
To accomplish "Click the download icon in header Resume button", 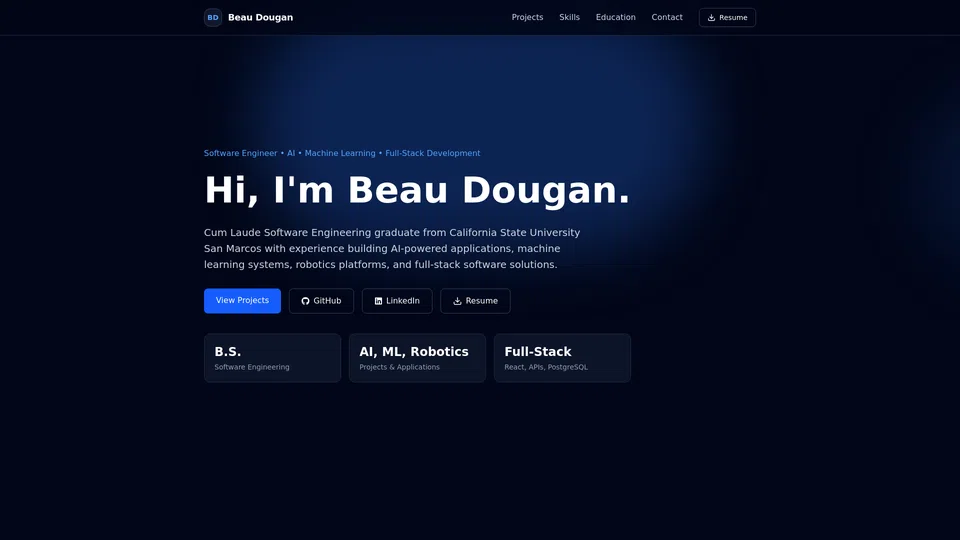I will (711, 18).
